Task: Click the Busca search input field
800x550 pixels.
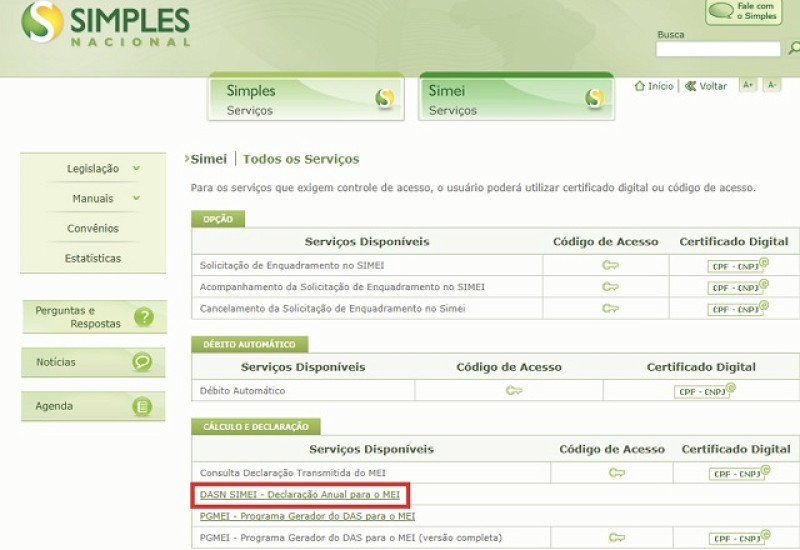Action: 718,49
